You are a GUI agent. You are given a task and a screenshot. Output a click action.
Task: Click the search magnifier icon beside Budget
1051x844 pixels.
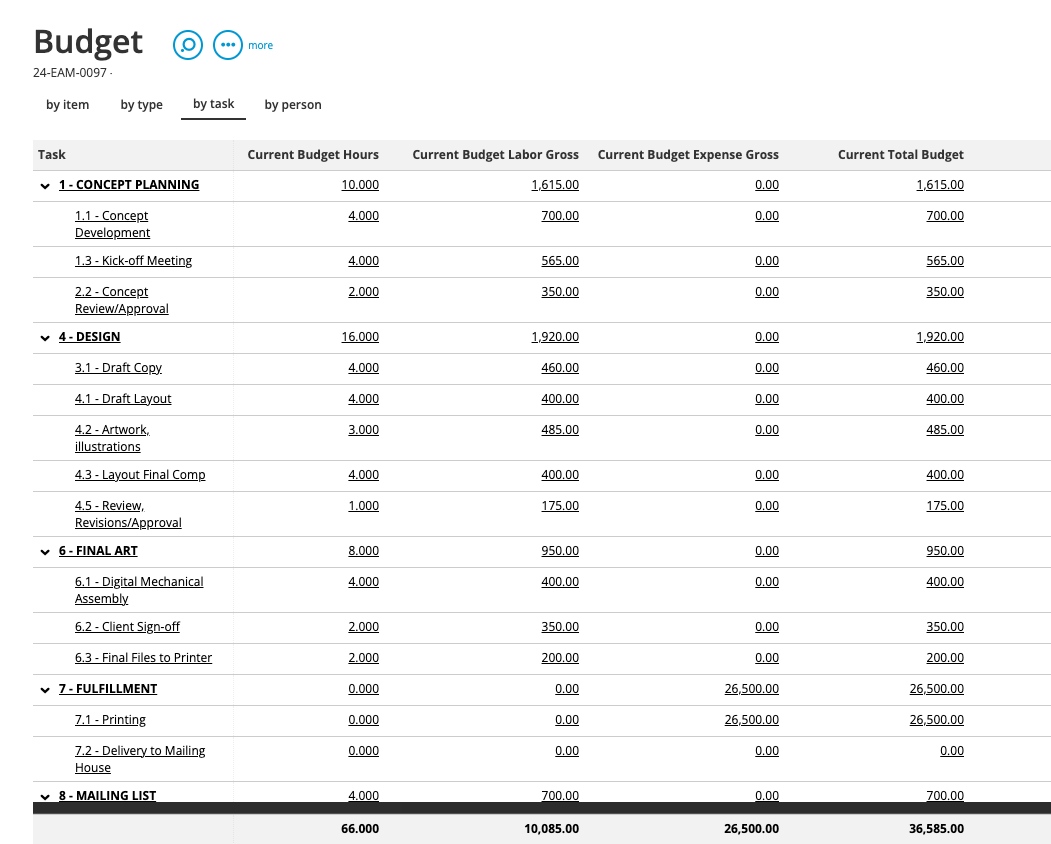coord(187,45)
